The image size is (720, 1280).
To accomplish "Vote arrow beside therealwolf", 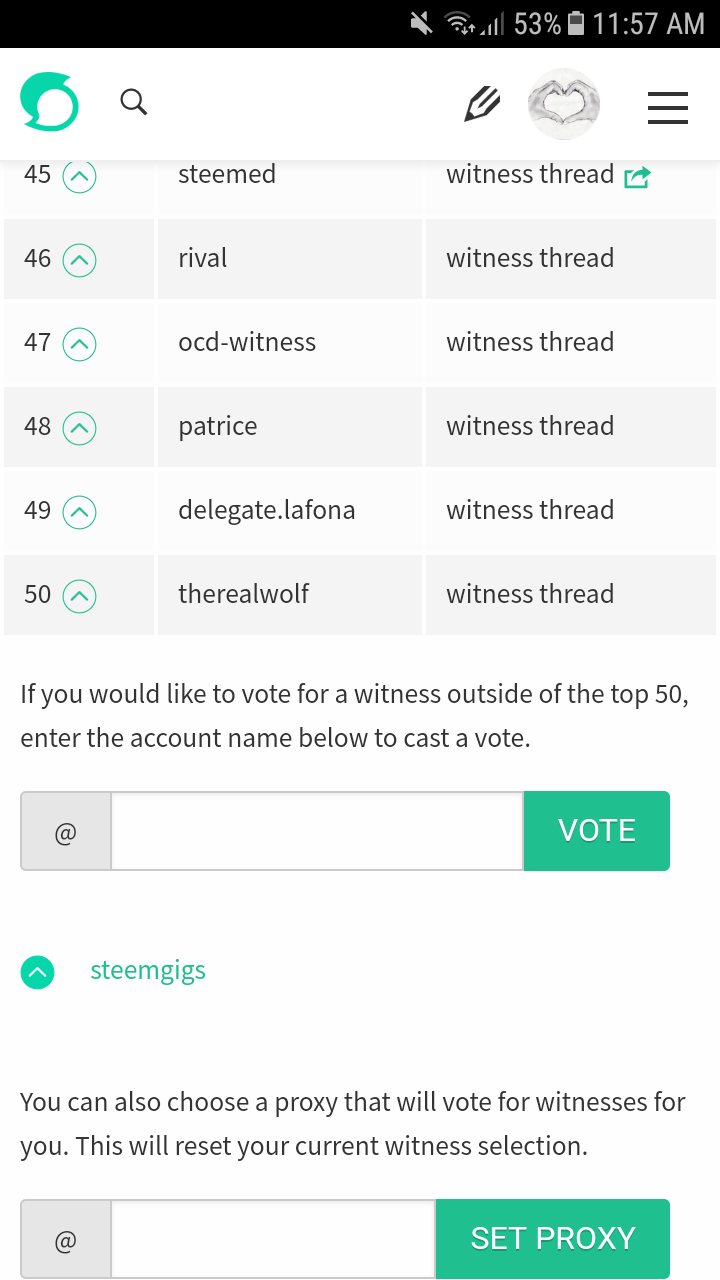I will (80, 597).
